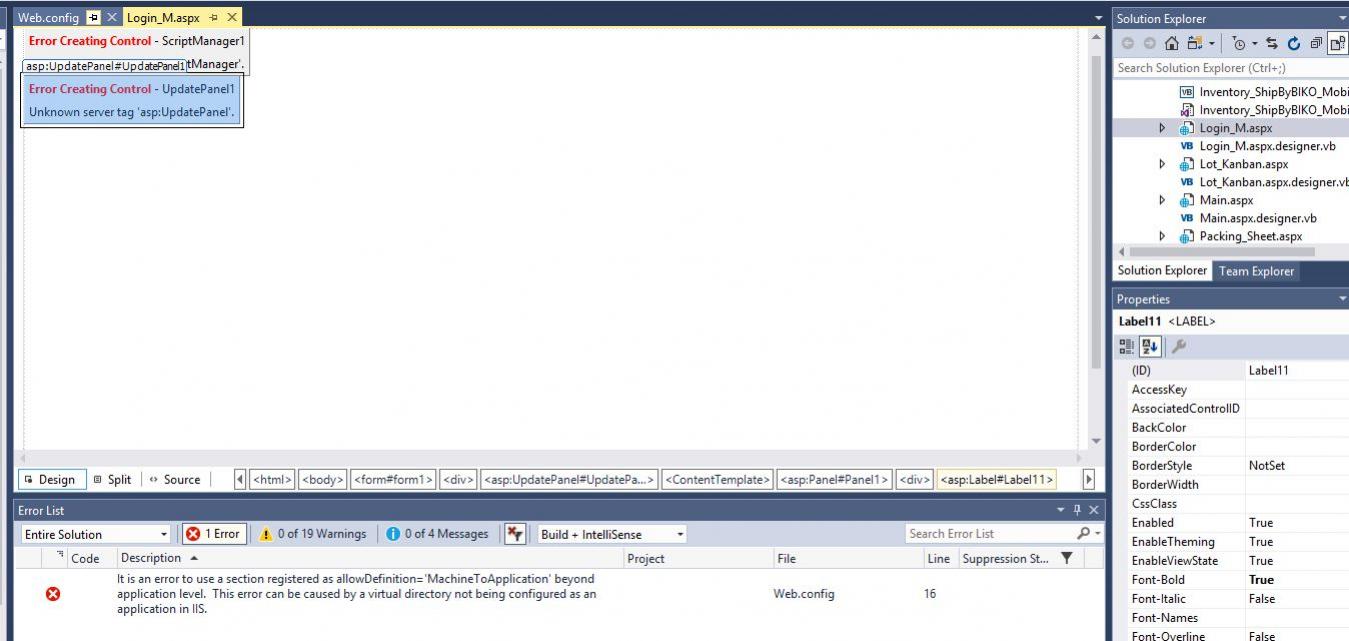Open the Pending Changes Filter dropdown arrow

(x=1254, y=43)
